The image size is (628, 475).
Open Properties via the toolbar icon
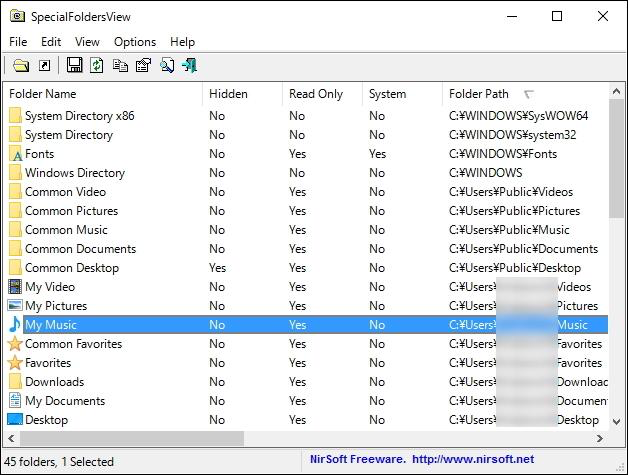[x=143, y=66]
